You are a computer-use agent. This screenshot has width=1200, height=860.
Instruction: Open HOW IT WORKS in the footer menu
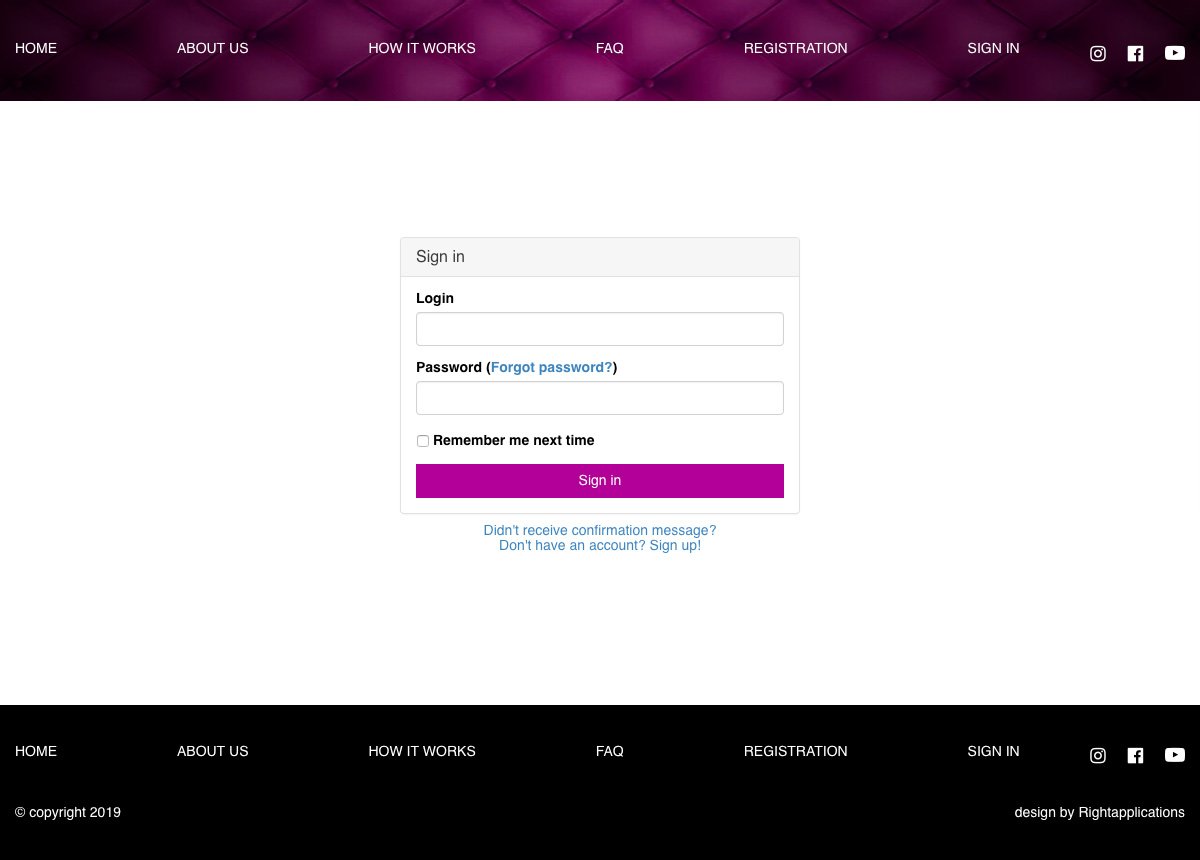[422, 751]
